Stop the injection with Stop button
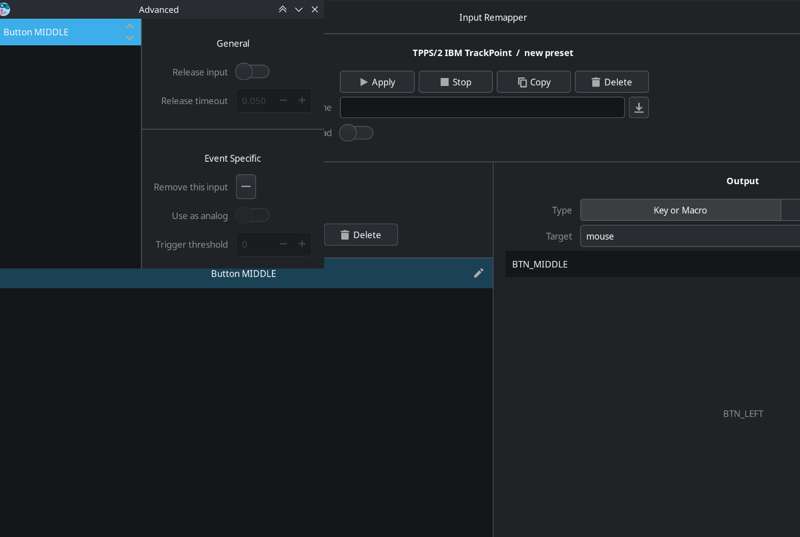The image size is (800, 537). point(456,82)
